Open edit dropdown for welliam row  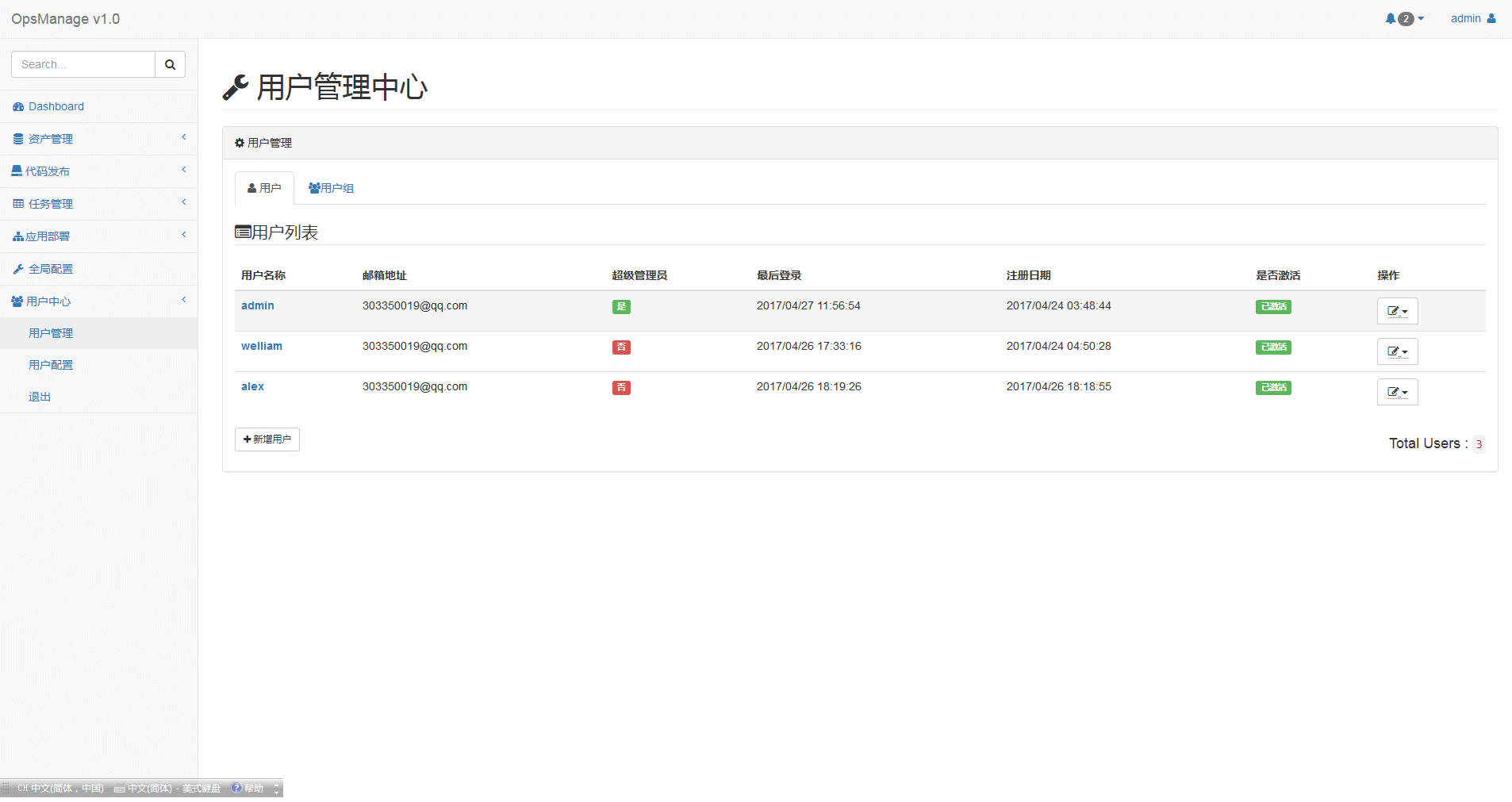click(1397, 351)
